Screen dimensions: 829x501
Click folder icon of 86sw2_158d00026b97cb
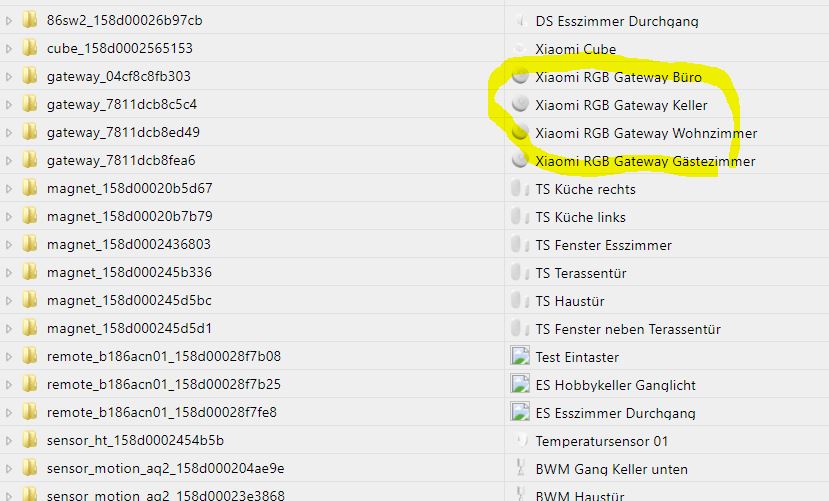[30, 20]
